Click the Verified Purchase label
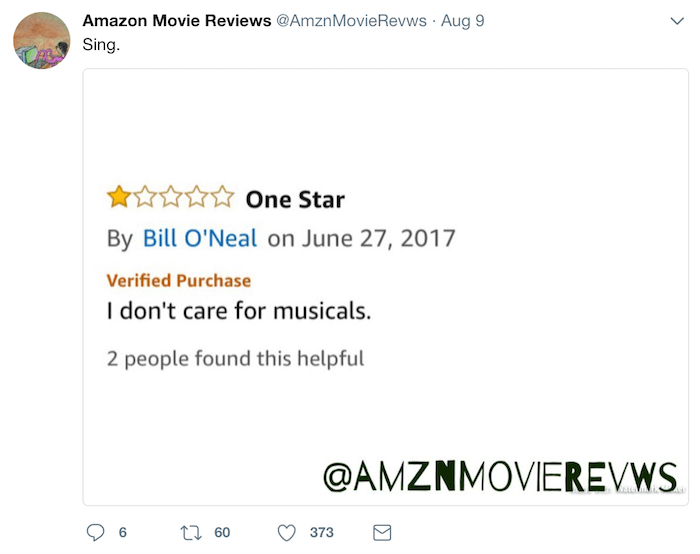The image size is (700, 554). (x=179, y=280)
